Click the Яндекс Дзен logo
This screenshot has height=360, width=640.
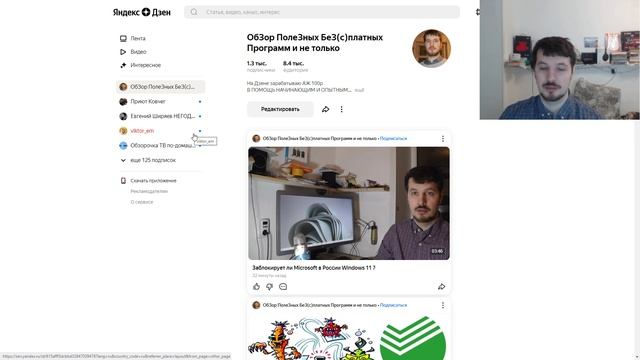(142, 12)
